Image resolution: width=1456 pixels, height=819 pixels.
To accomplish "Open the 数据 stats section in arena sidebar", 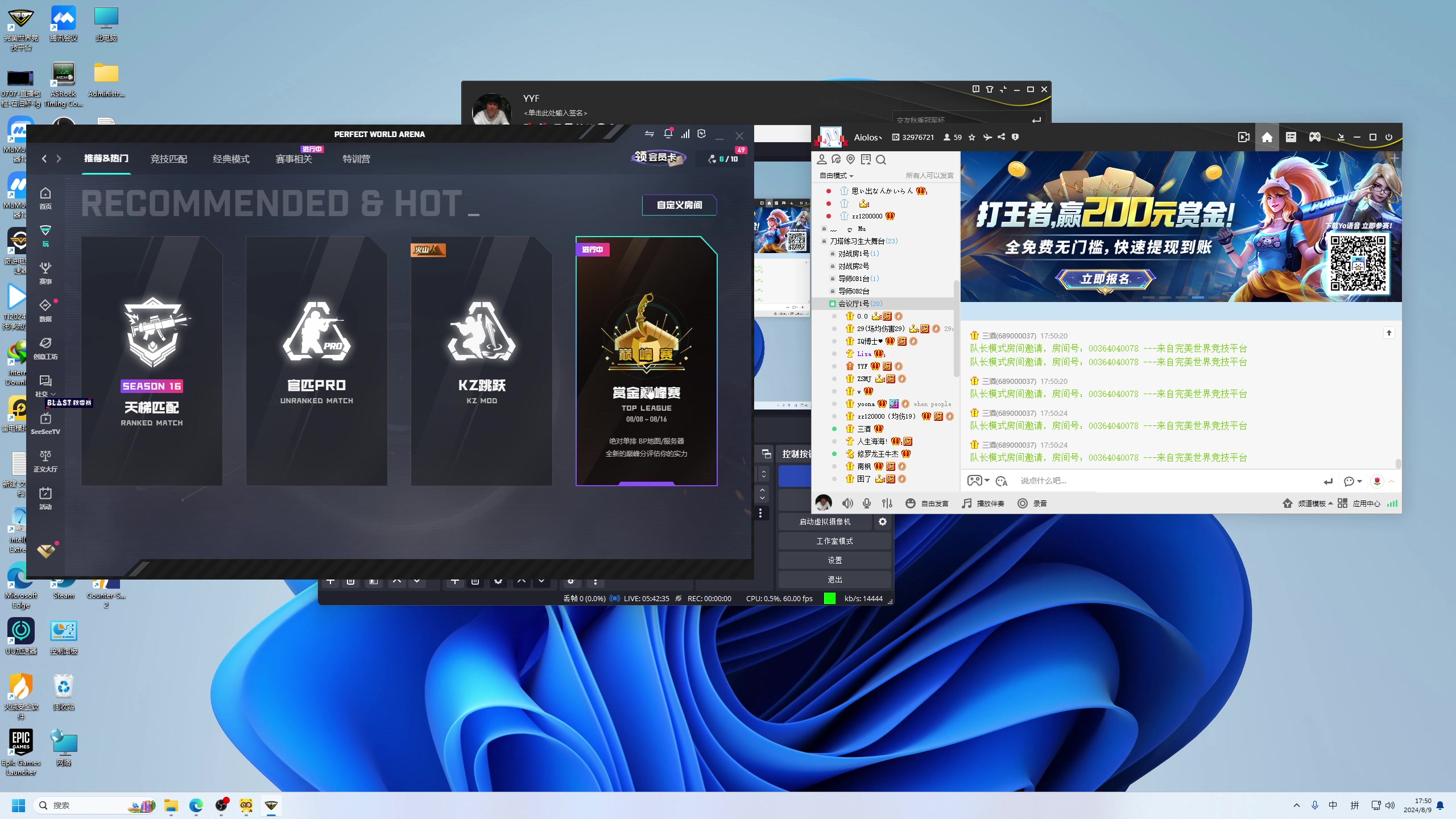I will tap(45, 311).
